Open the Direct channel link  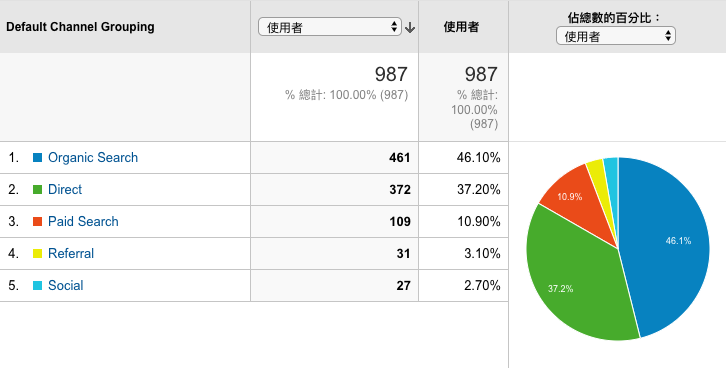pos(65,189)
